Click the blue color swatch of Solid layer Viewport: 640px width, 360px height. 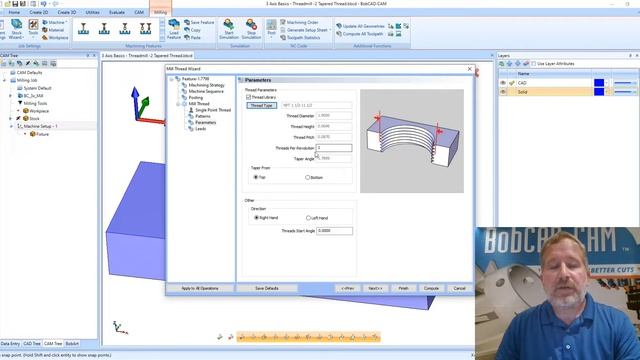[x=599, y=92]
